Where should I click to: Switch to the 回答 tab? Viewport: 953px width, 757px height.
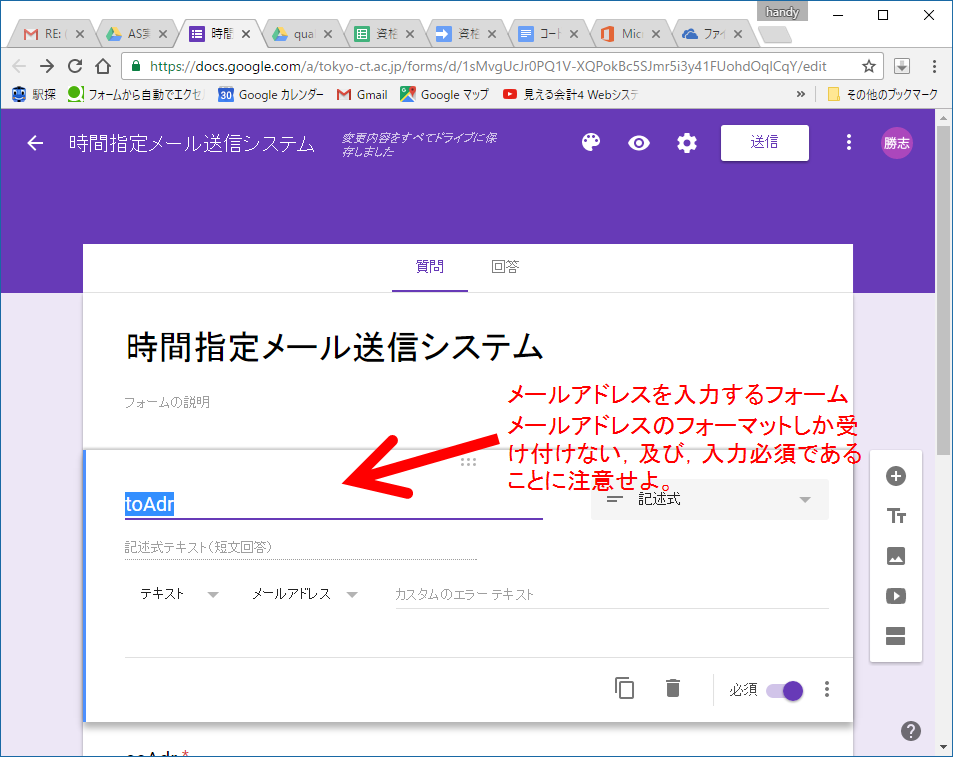point(504,266)
